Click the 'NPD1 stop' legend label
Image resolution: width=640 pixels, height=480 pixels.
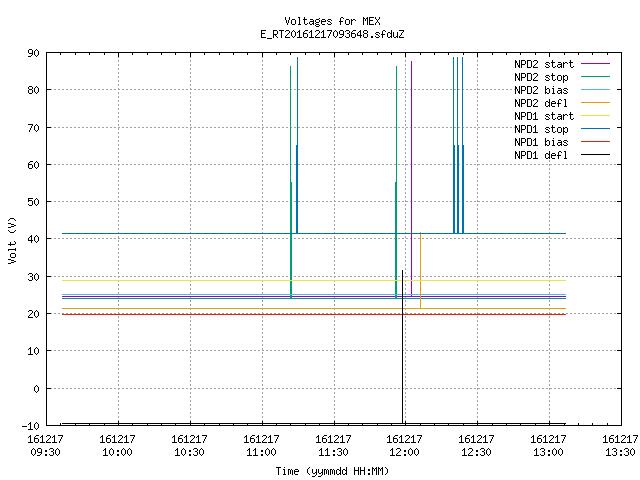(541, 129)
